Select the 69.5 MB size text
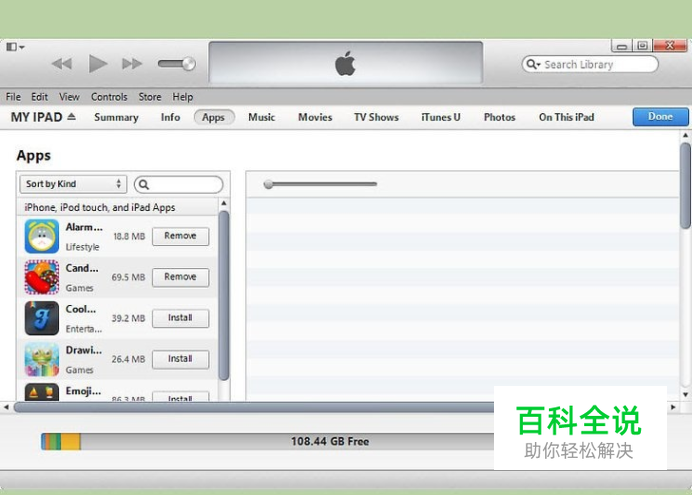This screenshot has height=495, width=692. (x=128, y=278)
